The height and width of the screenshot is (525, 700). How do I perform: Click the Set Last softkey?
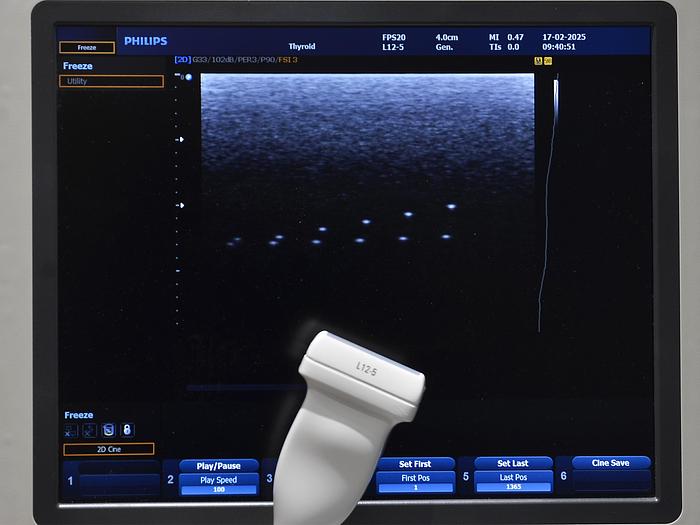coord(513,463)
